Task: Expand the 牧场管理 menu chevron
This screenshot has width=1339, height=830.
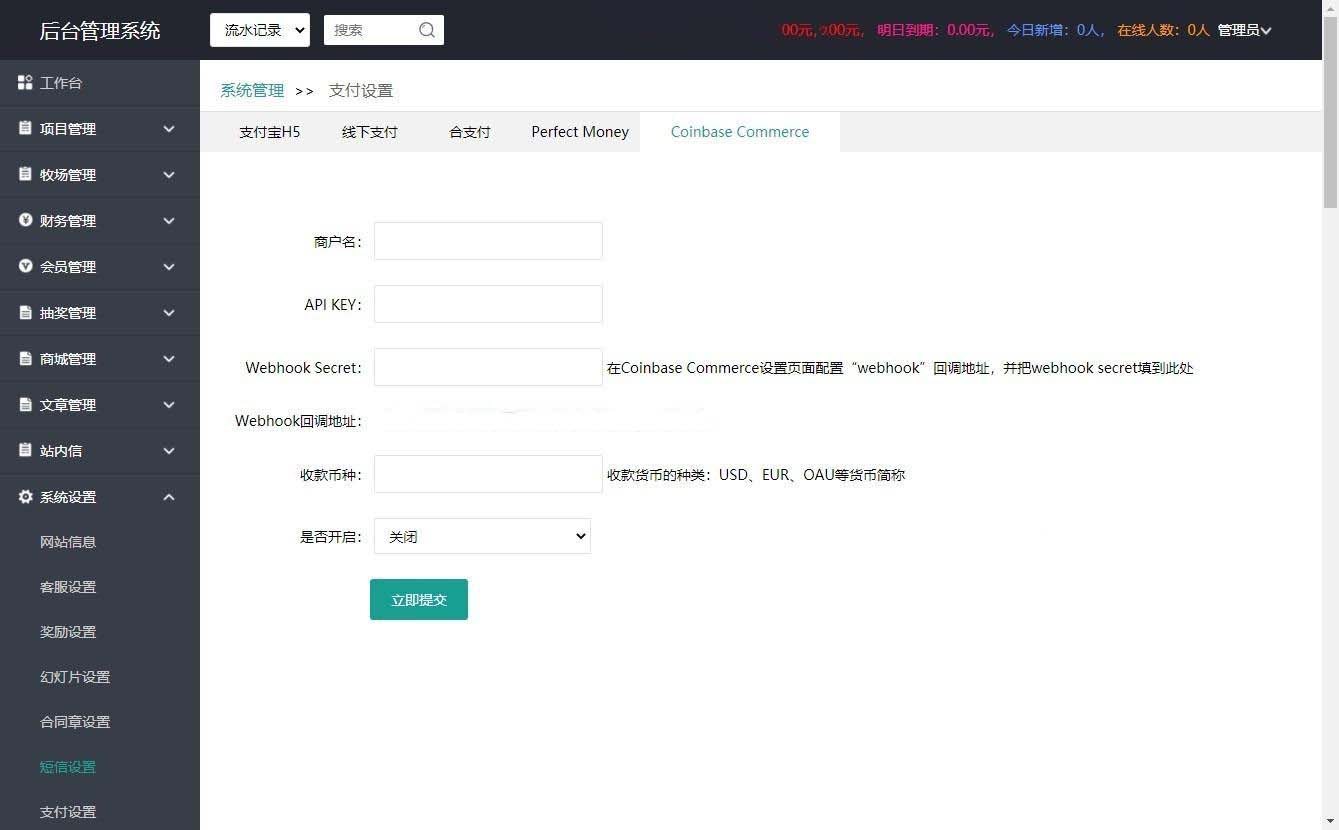Action: pos(169,175)
